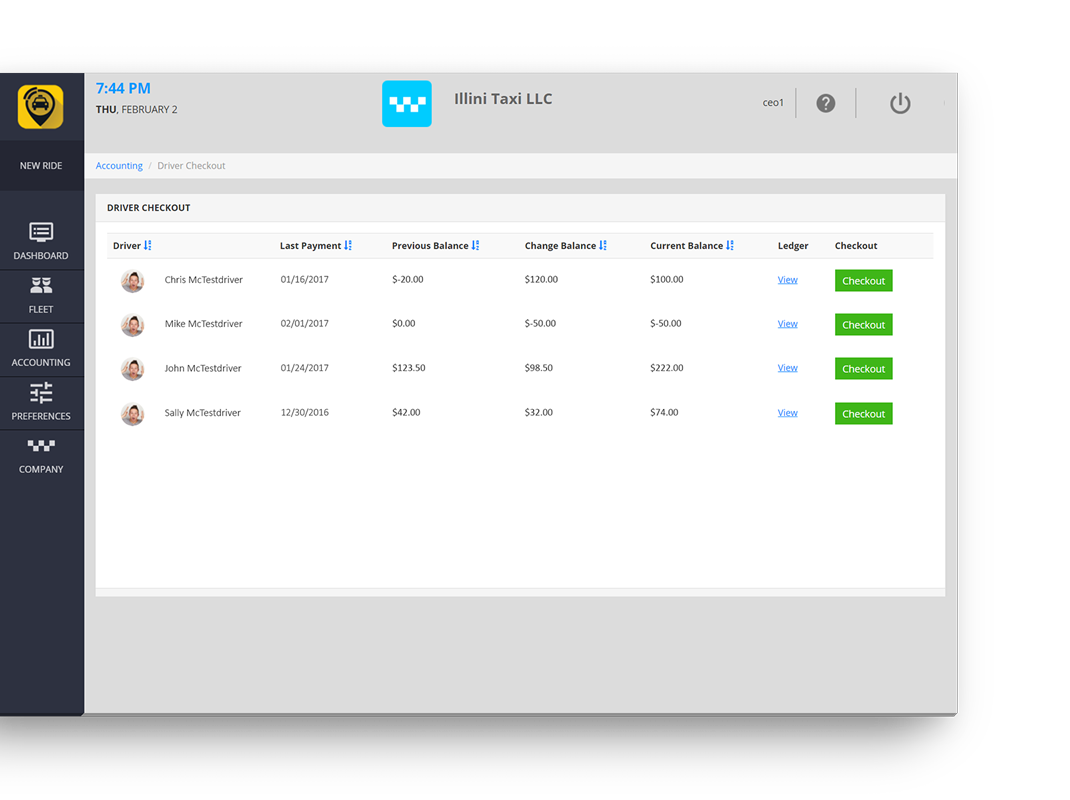Sort by Change Balance column icon
1070x800 pixels.
click(x=603, y=246)
